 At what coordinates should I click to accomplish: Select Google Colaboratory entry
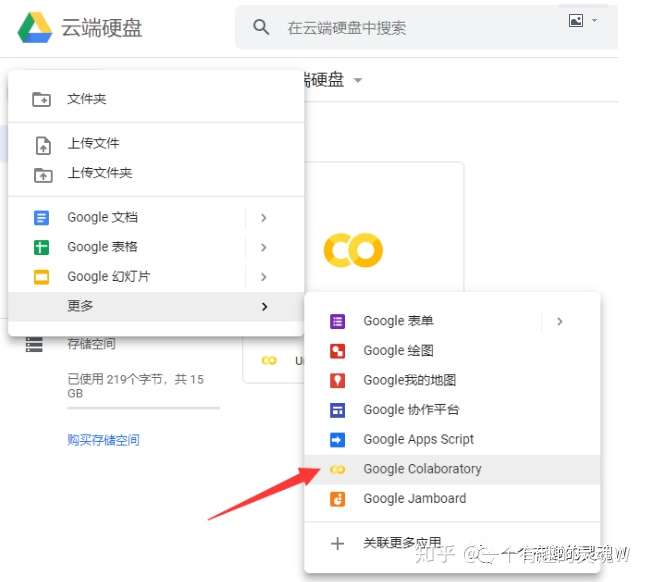pyautogui.click(x=452, y=469)
